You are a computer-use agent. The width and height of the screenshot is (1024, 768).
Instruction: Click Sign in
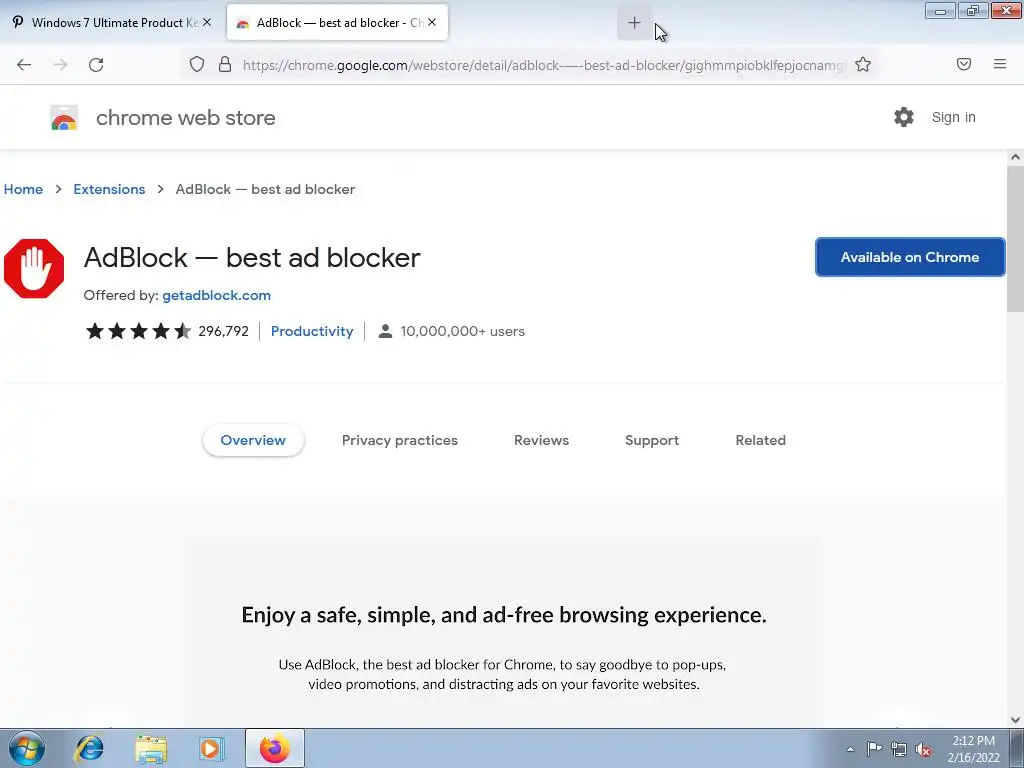pos(953,117)
